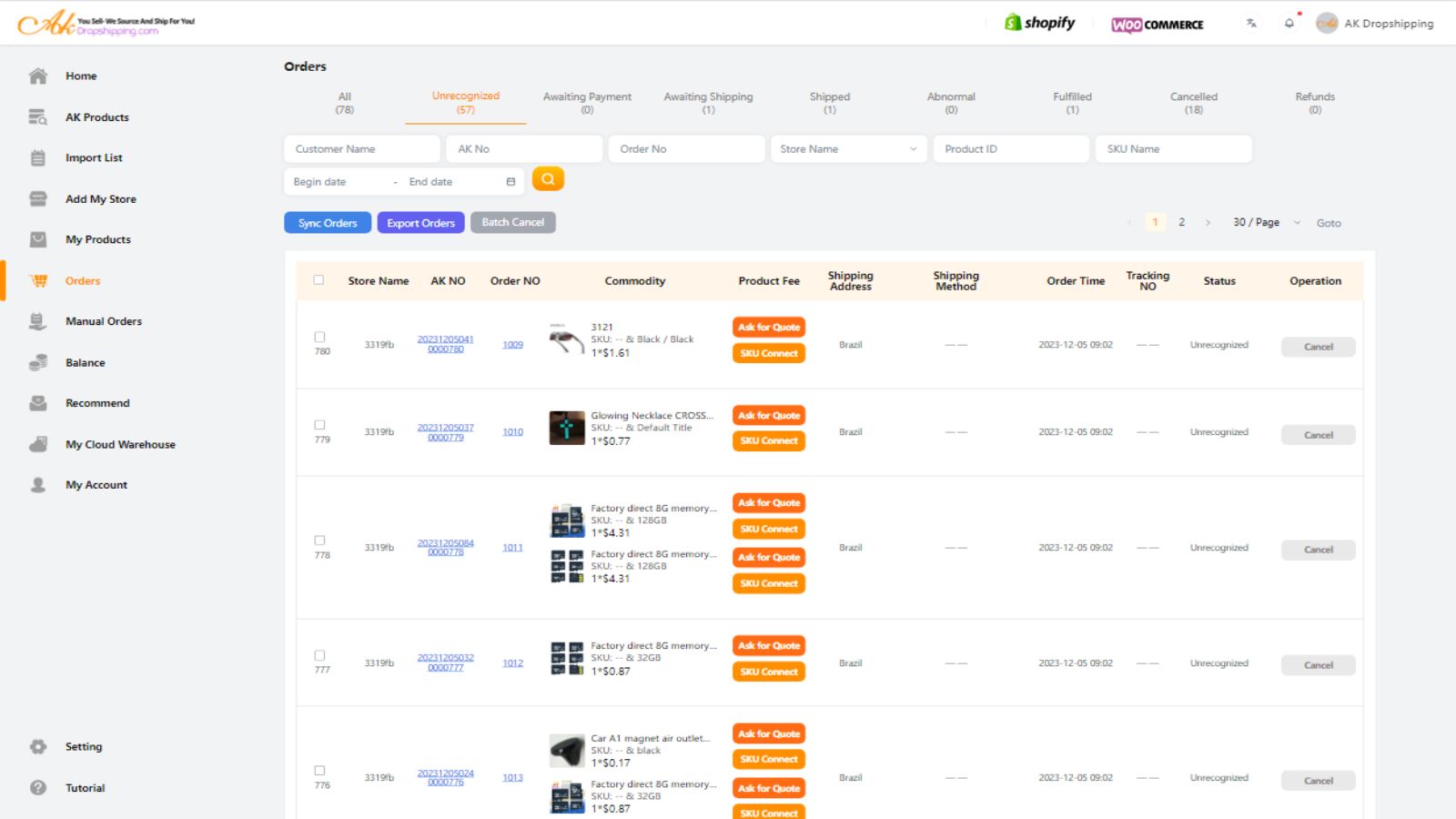The height and width of the screenshot is (819, 1456).
Task: Open Add My Store sidebar icon
Action: 38,199
